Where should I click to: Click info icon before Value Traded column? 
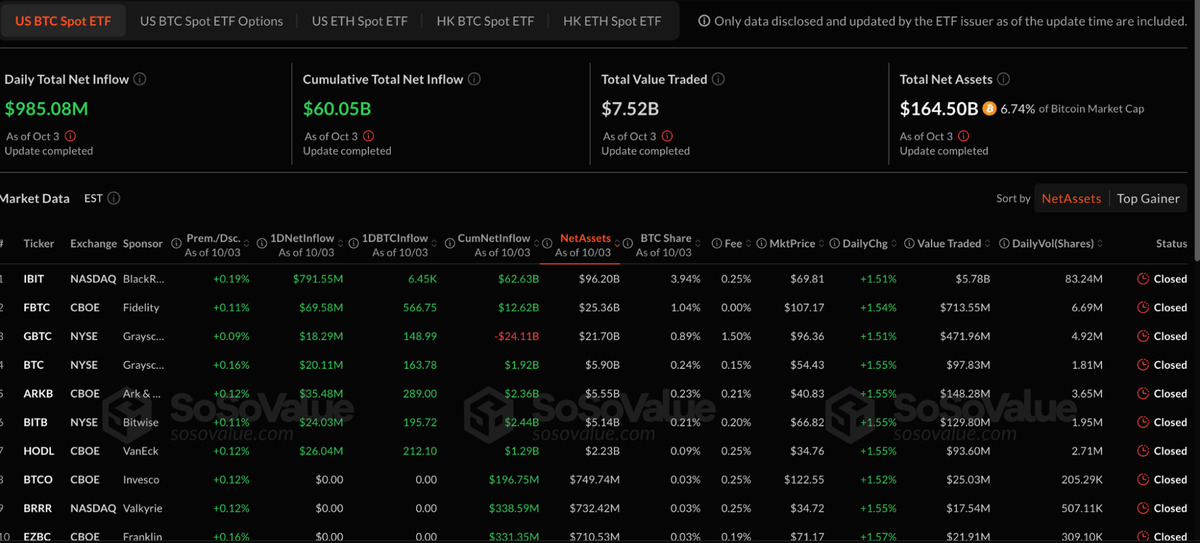909,243
